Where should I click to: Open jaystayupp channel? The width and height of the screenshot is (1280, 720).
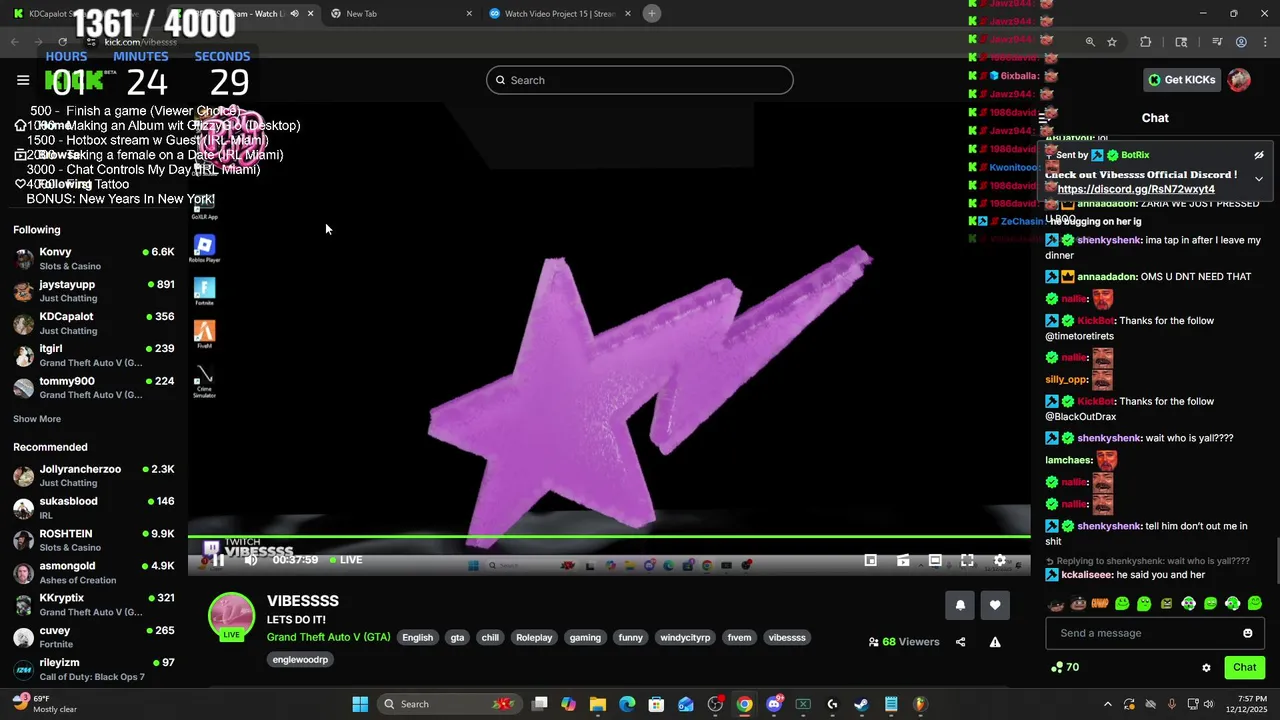pyautogui.click(x=94, y=290)
